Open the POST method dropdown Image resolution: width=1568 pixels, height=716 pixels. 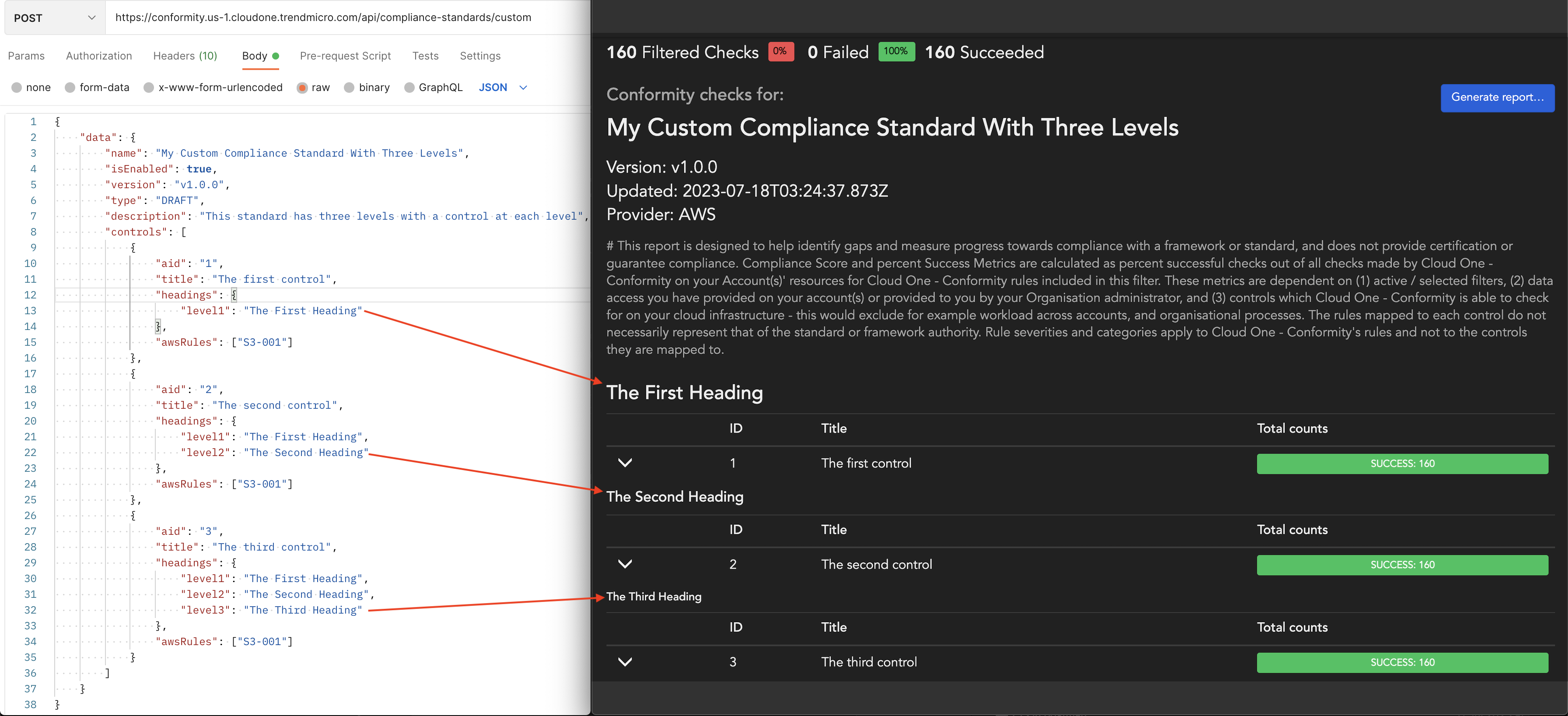(x=54, y=18)
